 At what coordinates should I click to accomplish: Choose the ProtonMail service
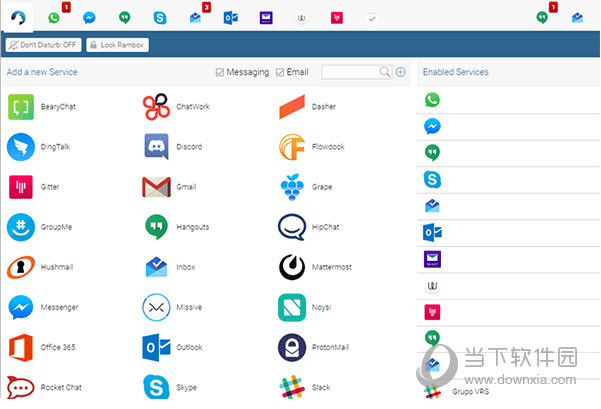pyautogui.click(x=314, y=347)
